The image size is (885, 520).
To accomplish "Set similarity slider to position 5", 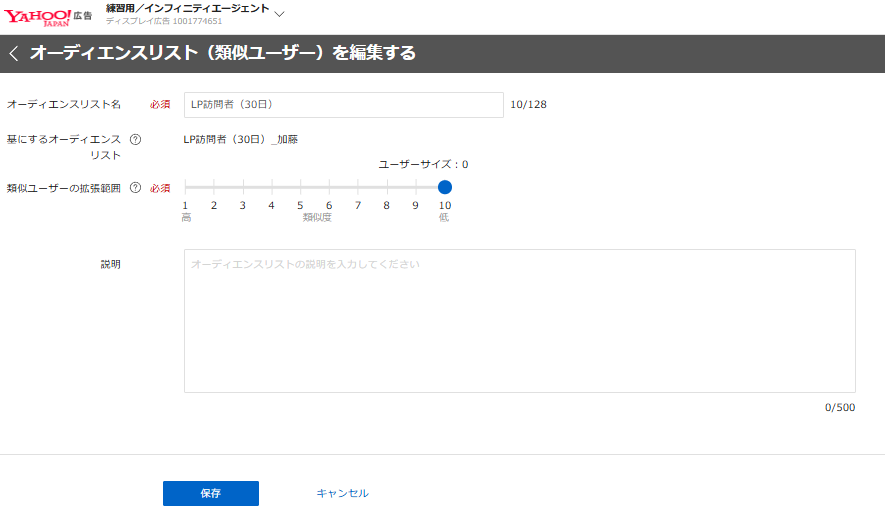I will pos(300,187).
